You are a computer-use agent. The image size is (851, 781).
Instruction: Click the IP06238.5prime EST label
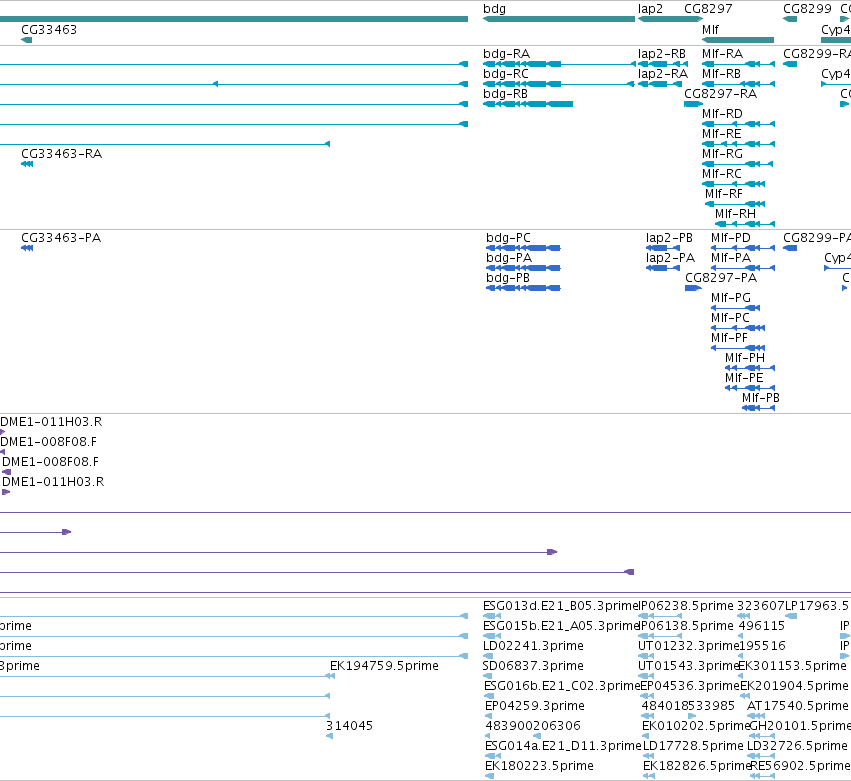pos(686,606)
